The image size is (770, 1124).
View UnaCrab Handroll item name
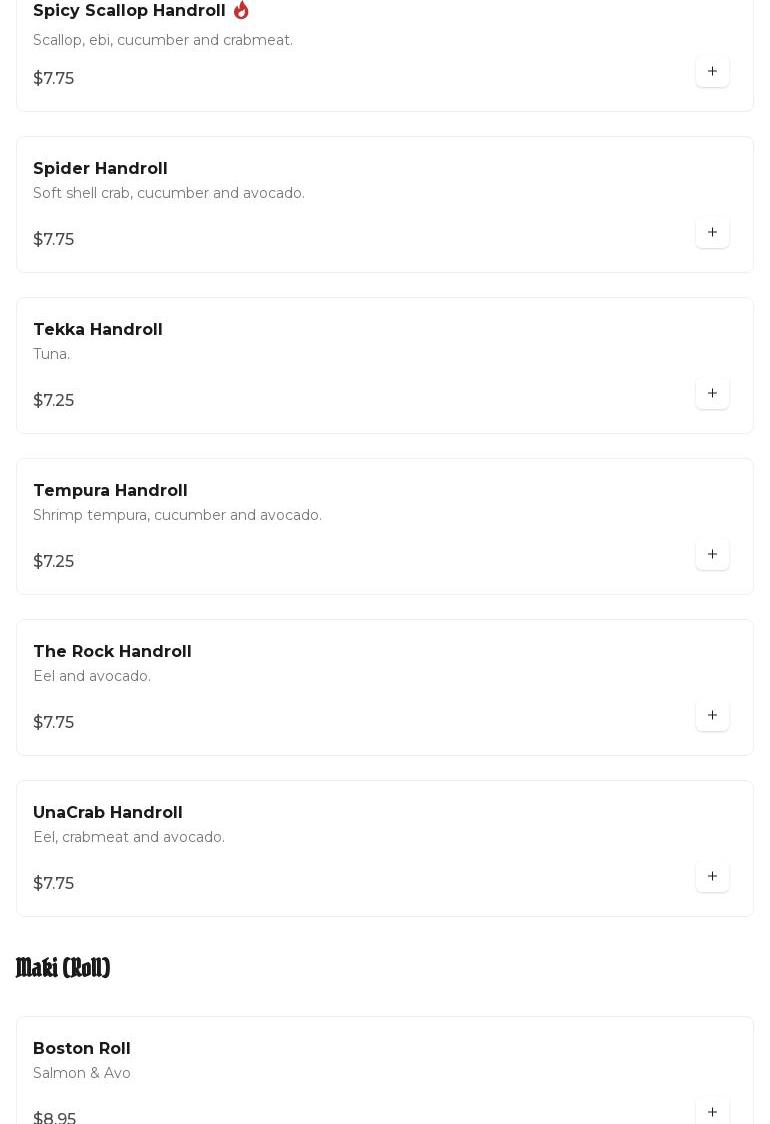click(x=108, y=813)
